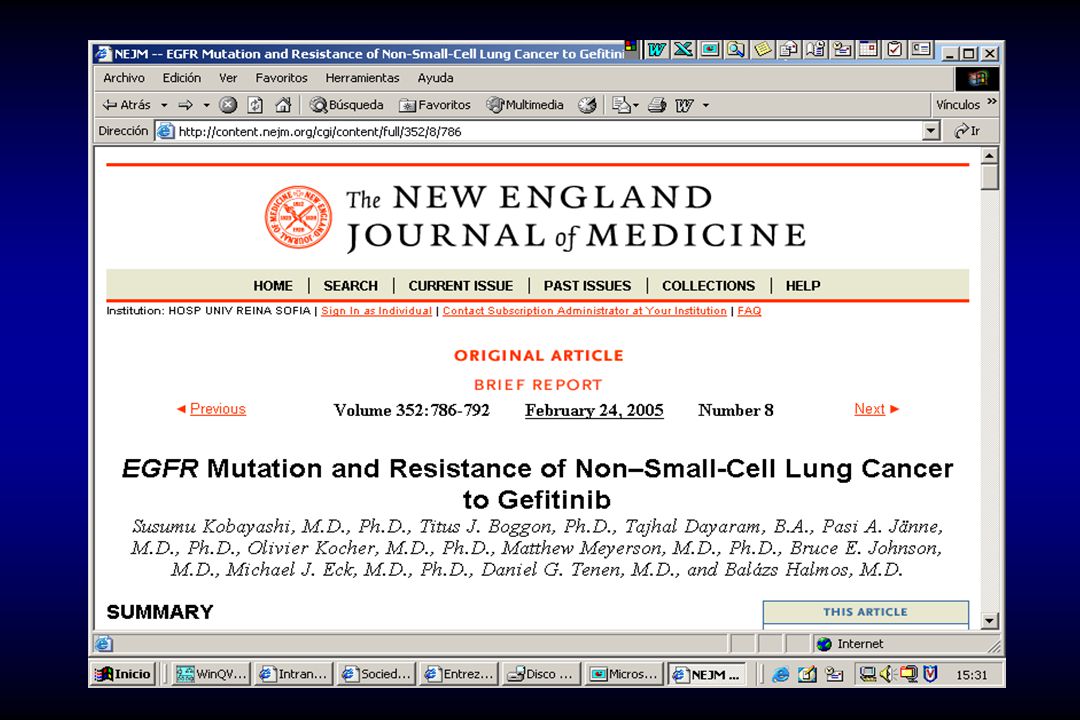Open the Mail icon dropdown arrow

(636, 105)
